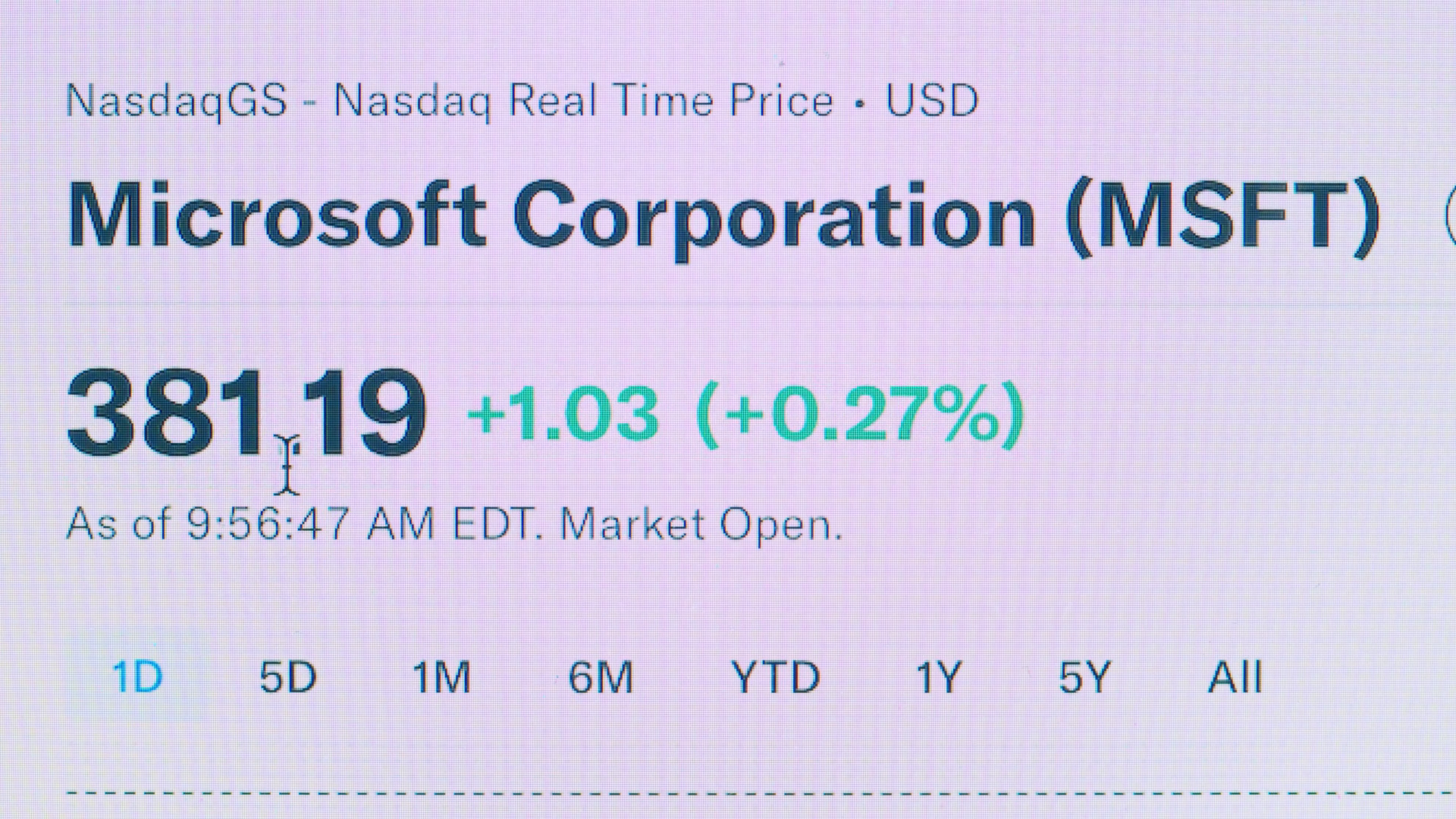Choose the 1M time range
This screenshot has height=819, width=1456.
click(441, 677)
